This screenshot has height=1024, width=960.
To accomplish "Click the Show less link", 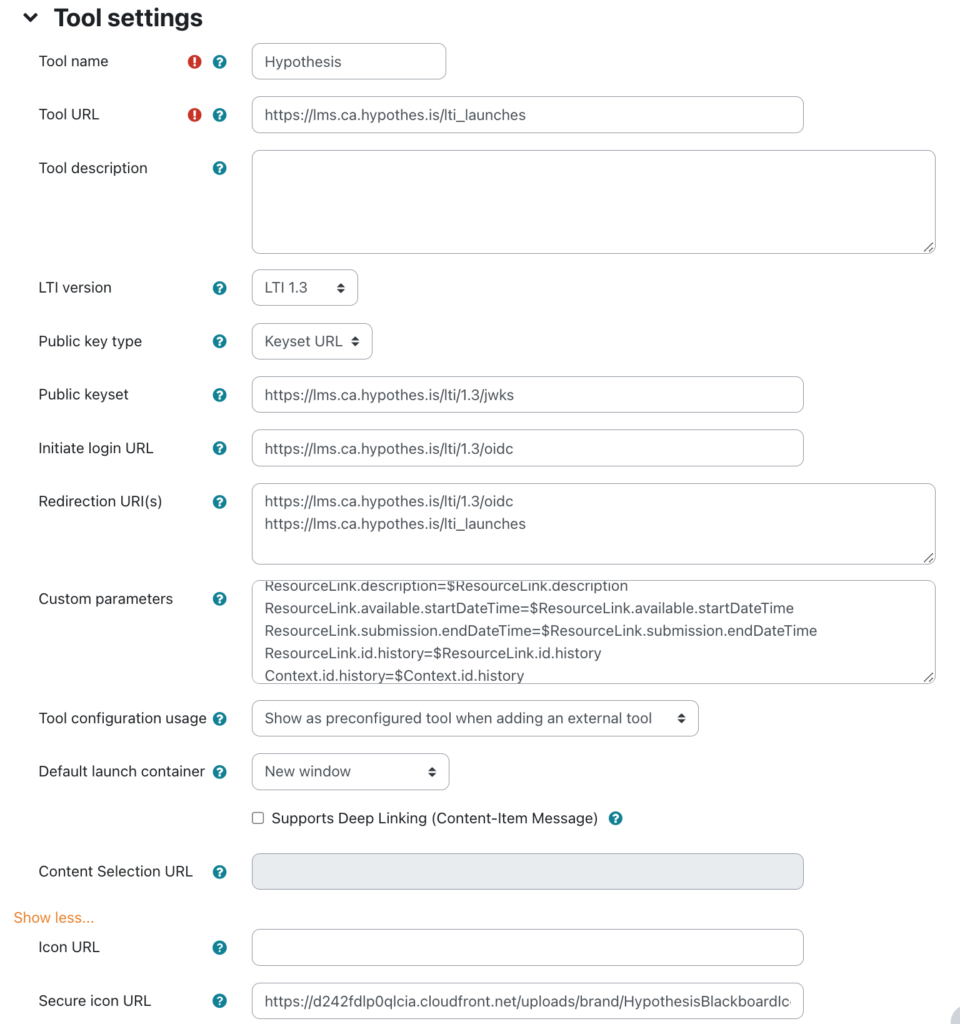I will (x=53, y=917).
